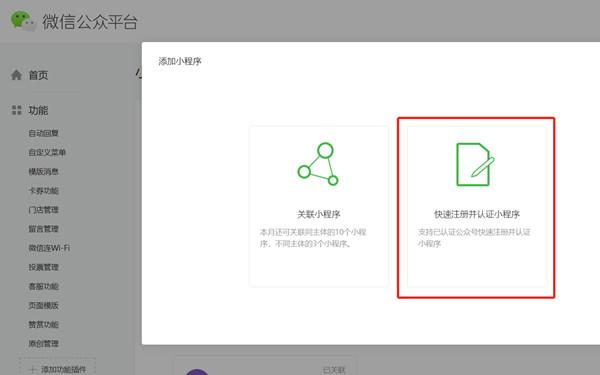Open 留言管理 in sidebar

tap(44, 229)
